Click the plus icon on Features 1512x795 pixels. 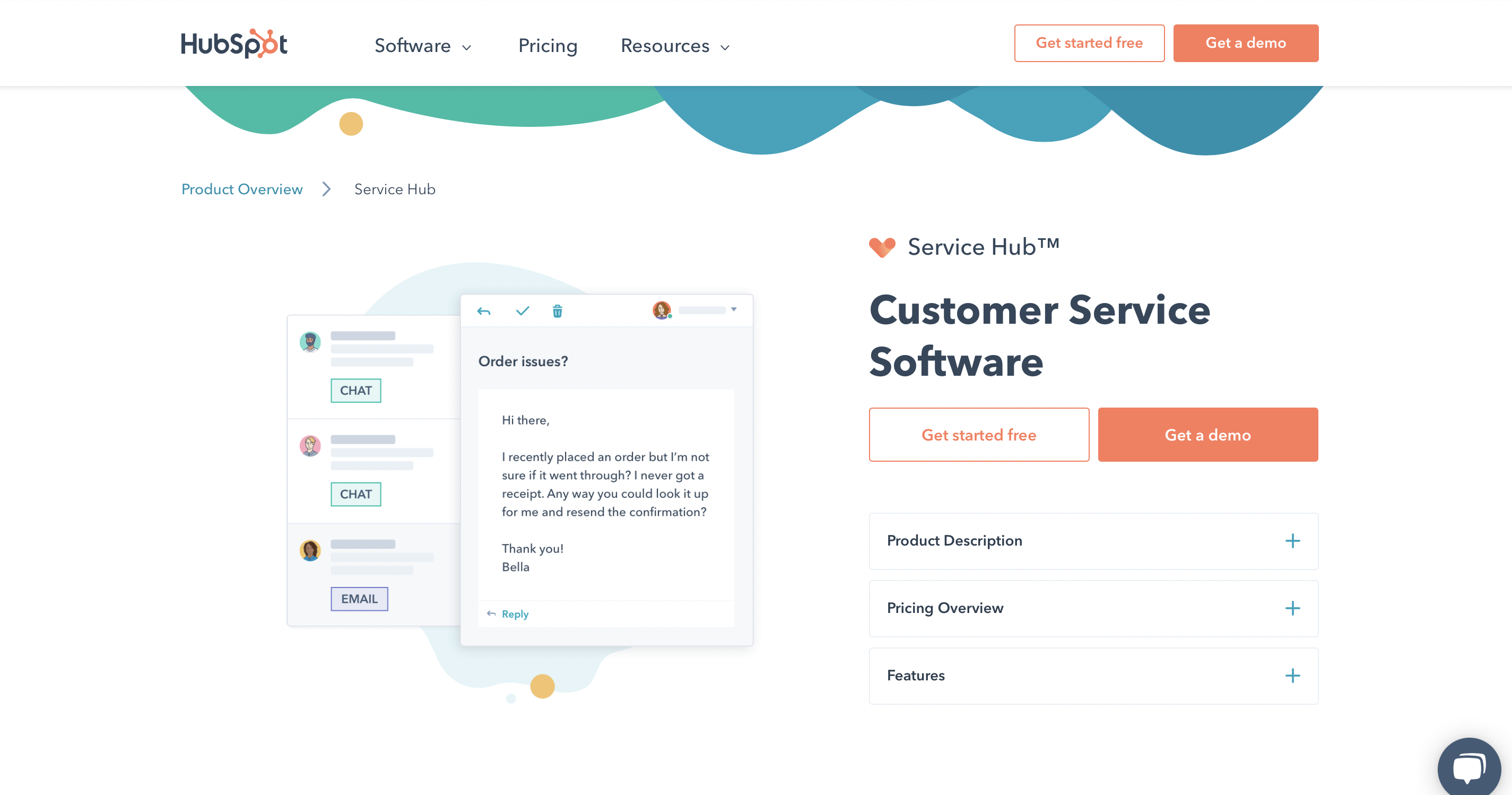[x=1292, y=676]
